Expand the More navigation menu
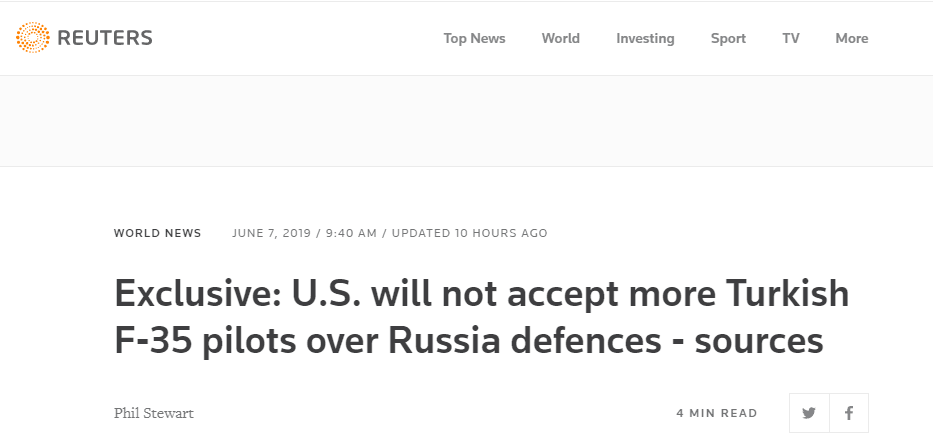 (851, 38)
